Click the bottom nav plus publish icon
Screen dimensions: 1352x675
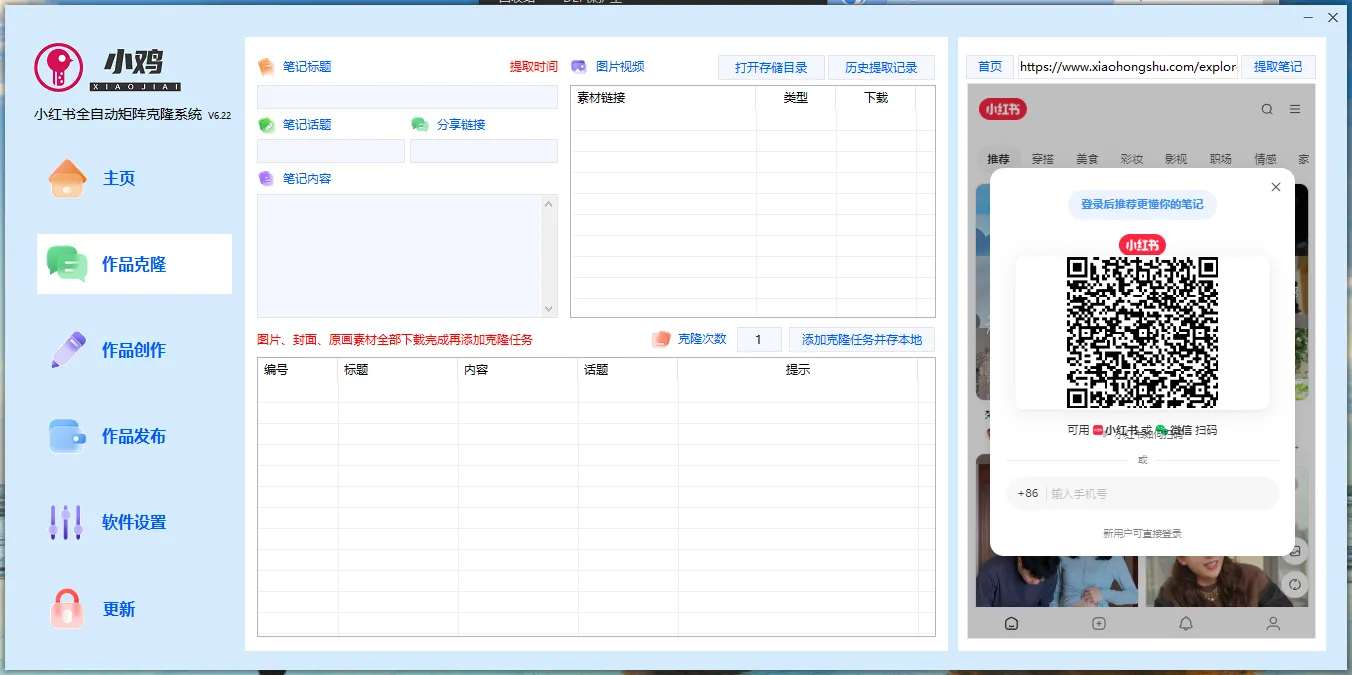(x=1098, y=623)
